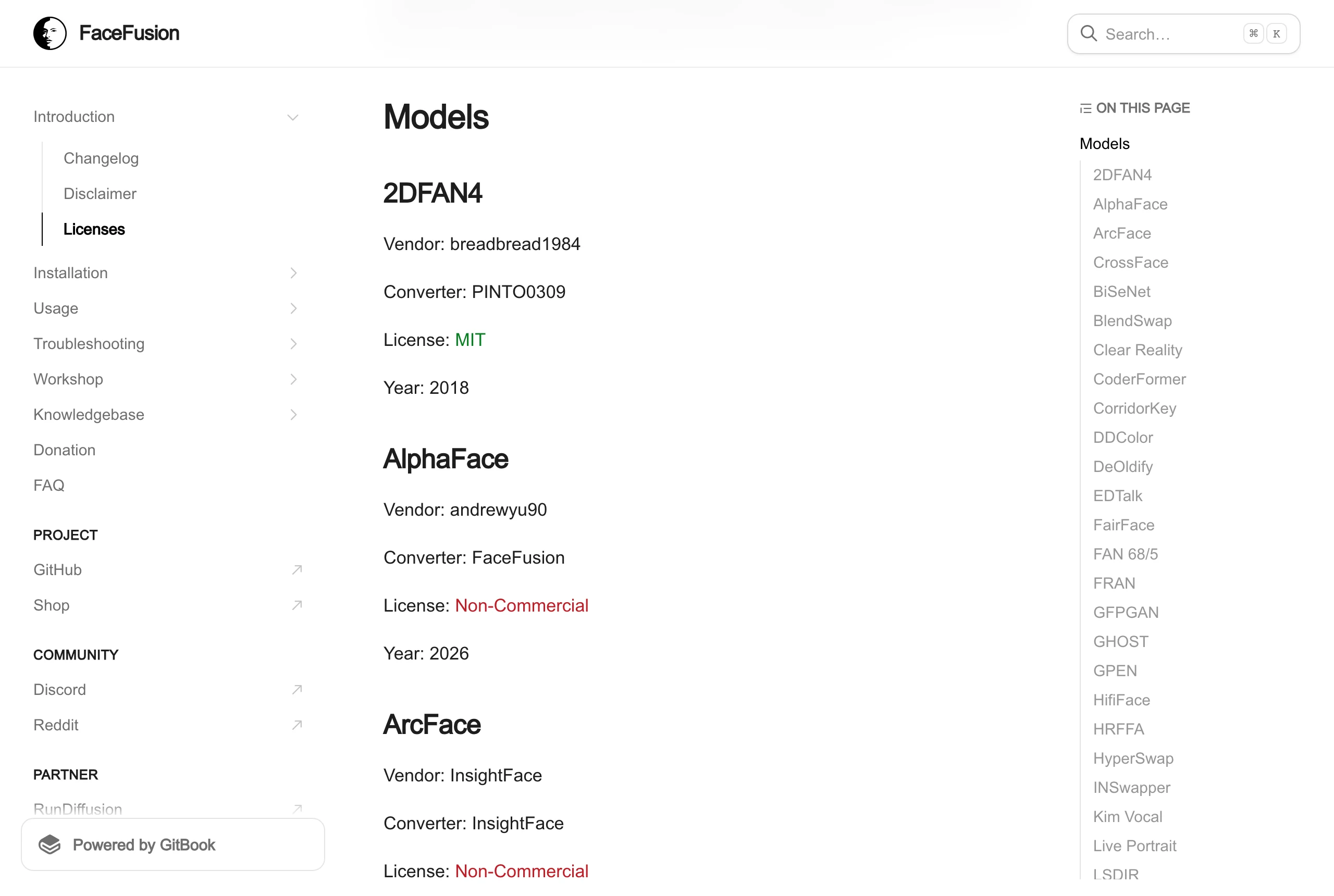1334x896 pixels.
Task: Jump to ArcFace in page outline
Action: [x=1122, y=233]
